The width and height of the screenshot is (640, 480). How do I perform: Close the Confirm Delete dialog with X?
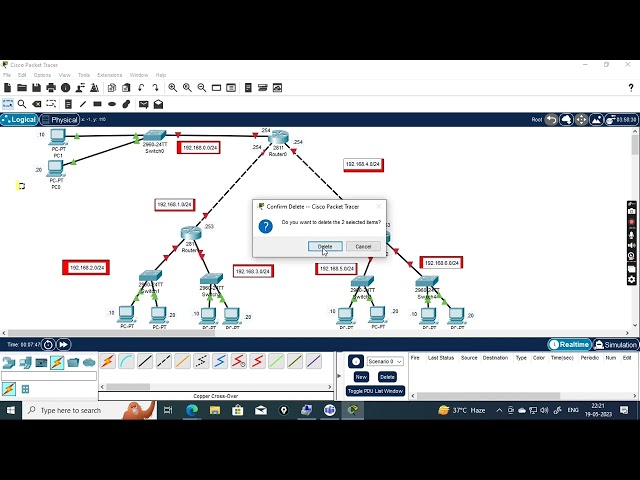(378, 207)
